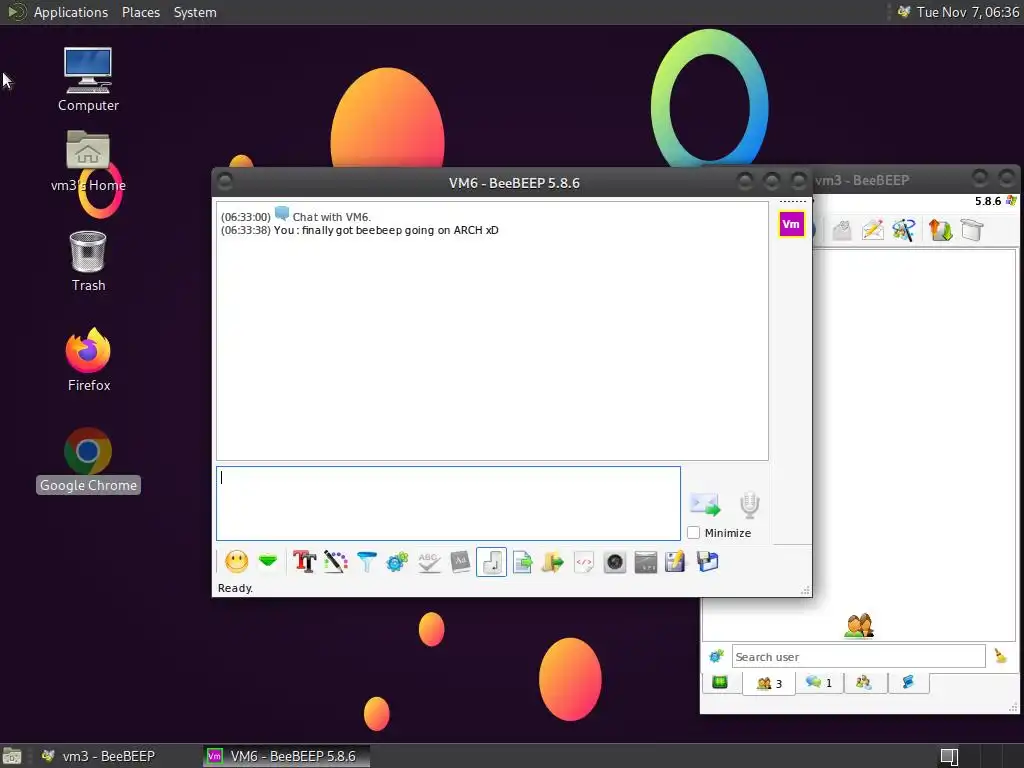Open the Places menu
Image resolution: width=1024 pixels, height=768 pixels.
[x=140, y=12]
